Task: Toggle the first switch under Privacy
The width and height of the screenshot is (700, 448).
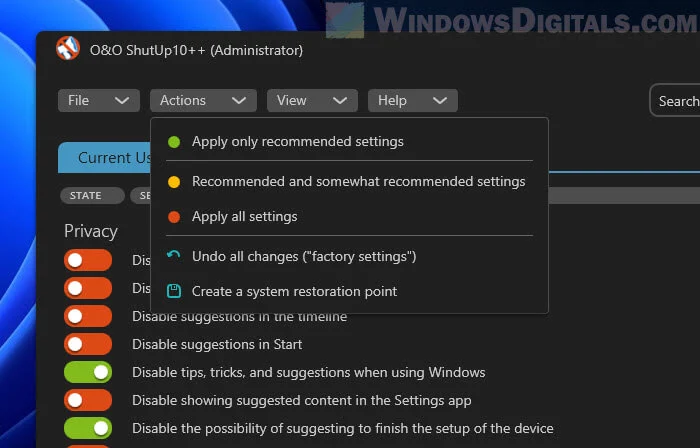Action: click(x=88, y=260)
